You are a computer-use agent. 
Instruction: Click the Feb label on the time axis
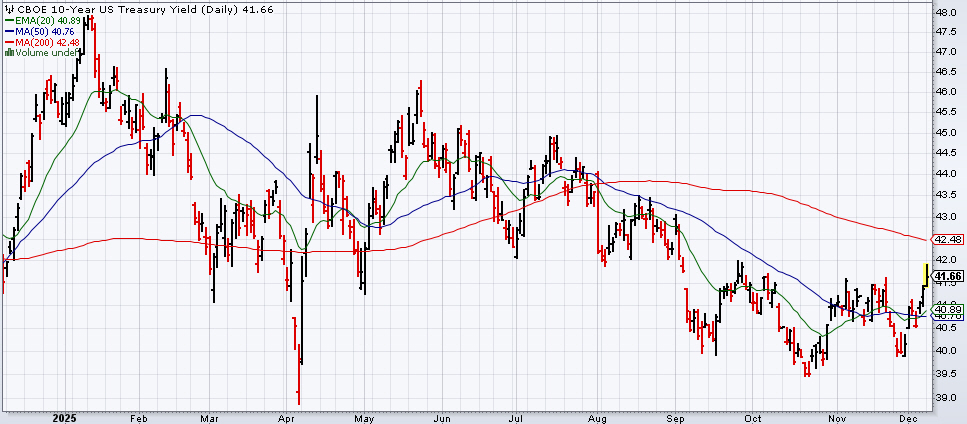138,418
